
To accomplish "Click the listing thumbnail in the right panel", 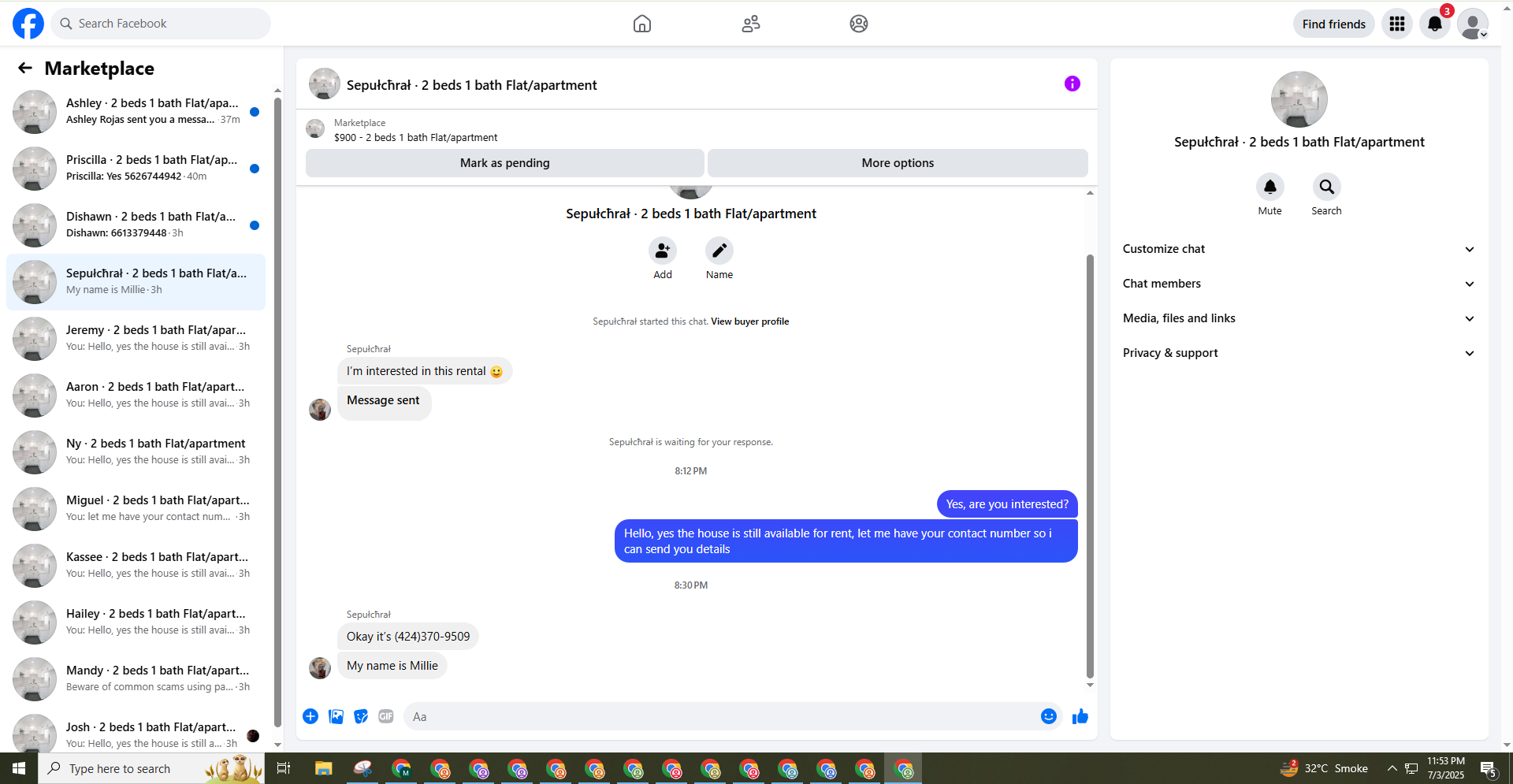I will (1299, 99).
